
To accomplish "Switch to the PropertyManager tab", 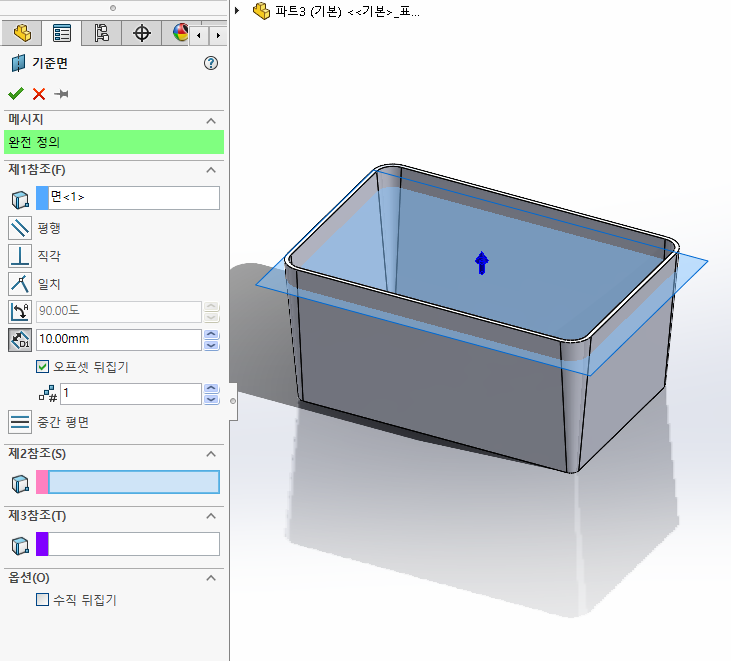I will pyautogui.click(x=62, y=33).
